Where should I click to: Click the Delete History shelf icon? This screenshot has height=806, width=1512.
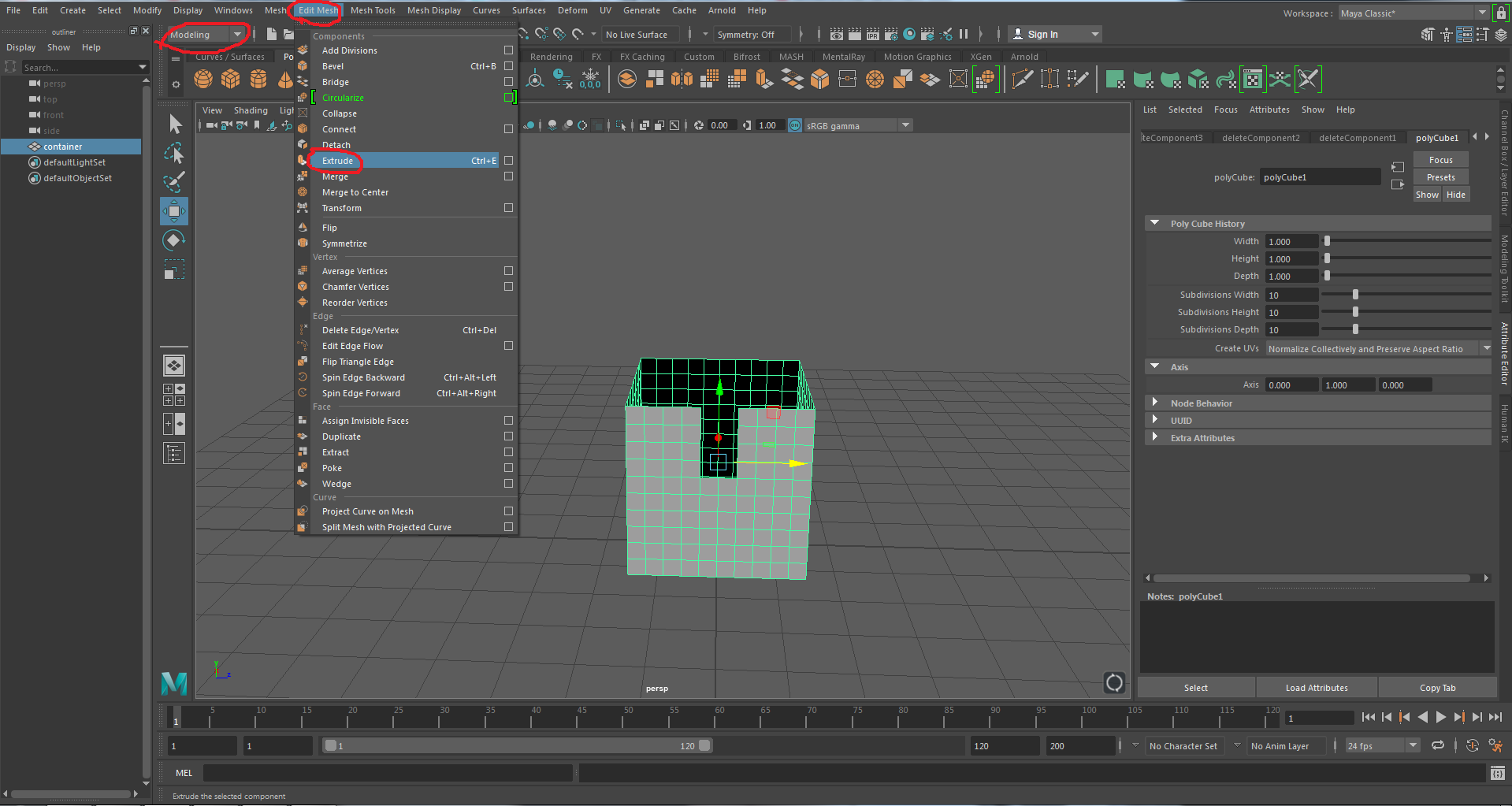click(x=563, y=79)
